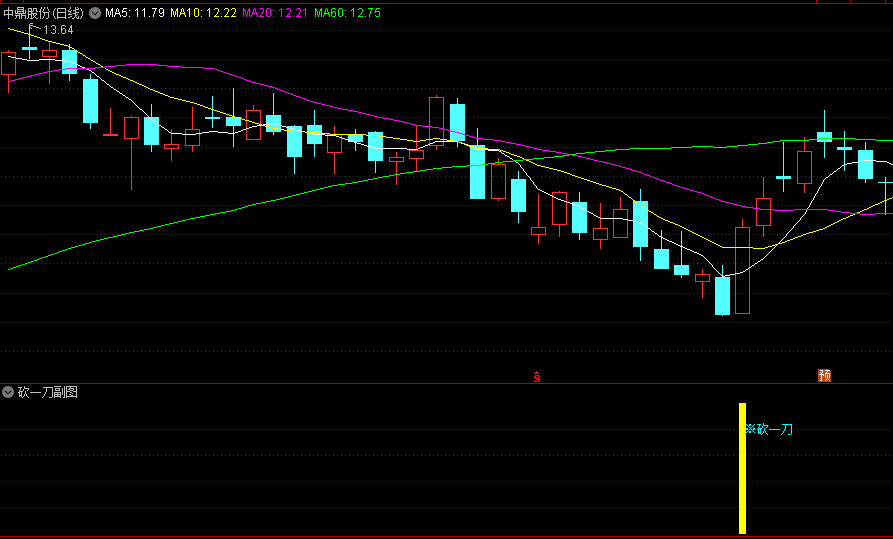Click the ※砍一刀 signal label
Viewport: 893px width, 539px height.
point(769,429)
